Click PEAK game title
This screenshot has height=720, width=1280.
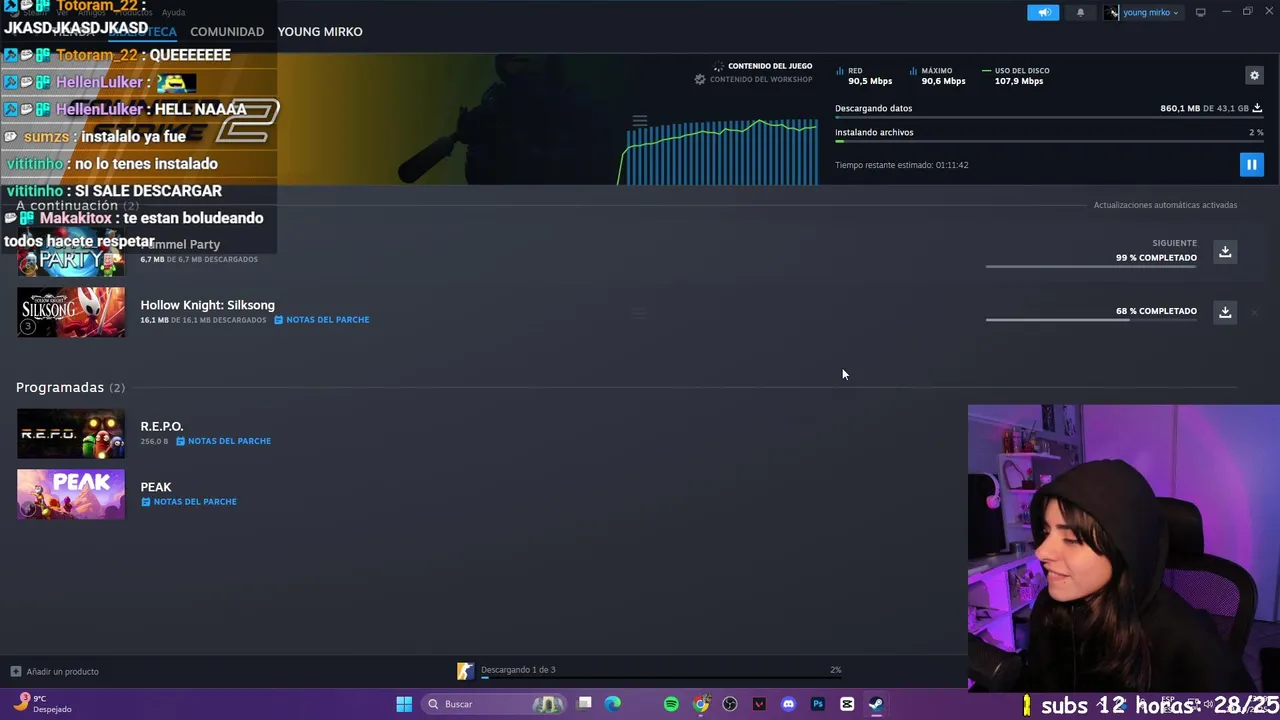pos(156,487)
